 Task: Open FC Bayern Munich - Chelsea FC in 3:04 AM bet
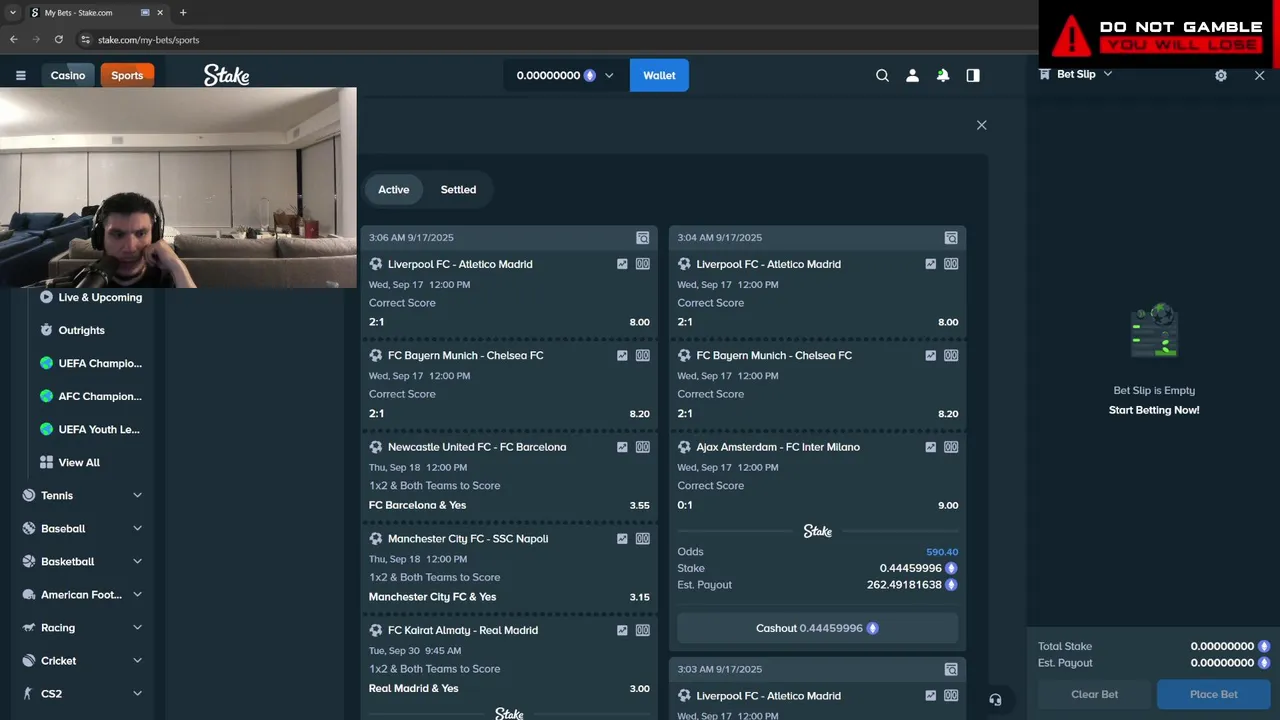pos(774,355)
